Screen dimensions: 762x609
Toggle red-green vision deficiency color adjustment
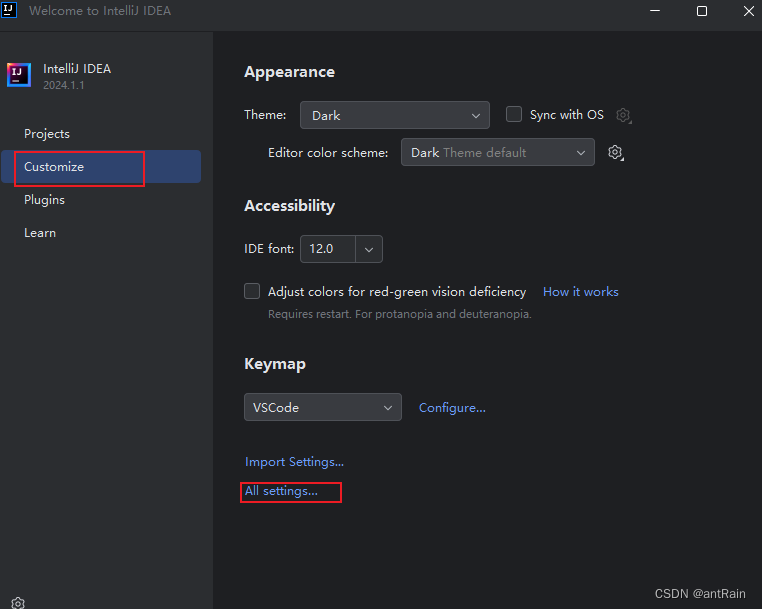252,291
